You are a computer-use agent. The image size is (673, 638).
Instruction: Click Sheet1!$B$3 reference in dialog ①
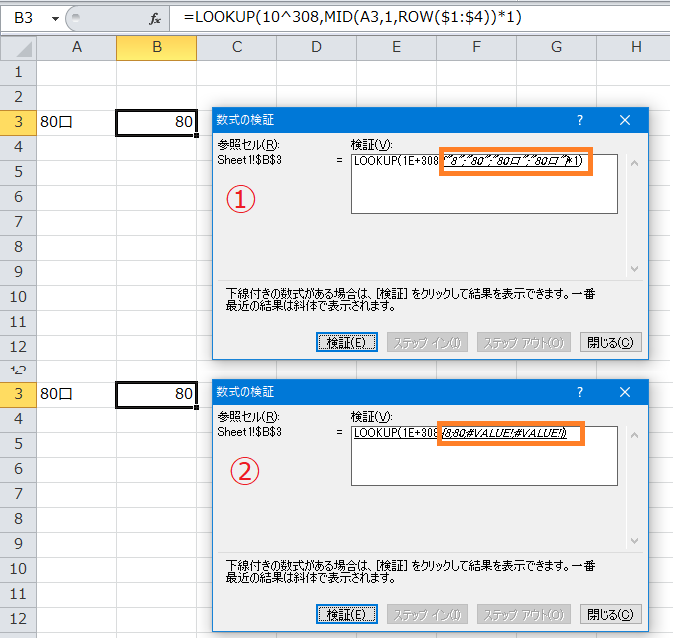(249, 160)
